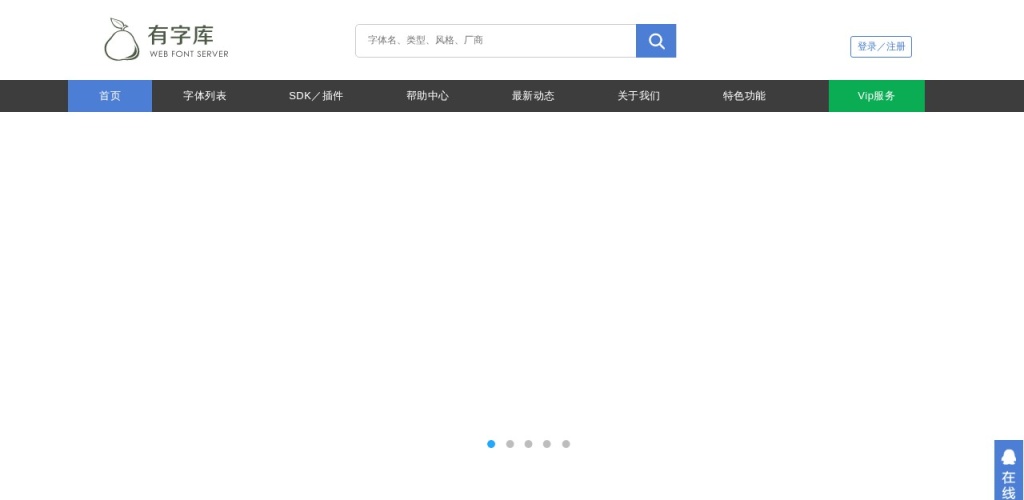Open 最新动态 news page
Image resolution: width=1024 pixels, height=500 pixels.
coord(533,96)
